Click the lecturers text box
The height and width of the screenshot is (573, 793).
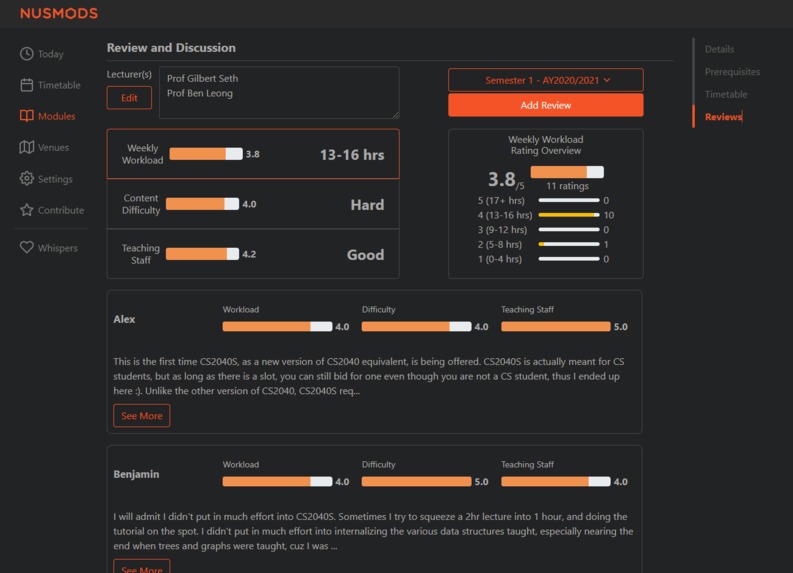[x=279, y=93]
